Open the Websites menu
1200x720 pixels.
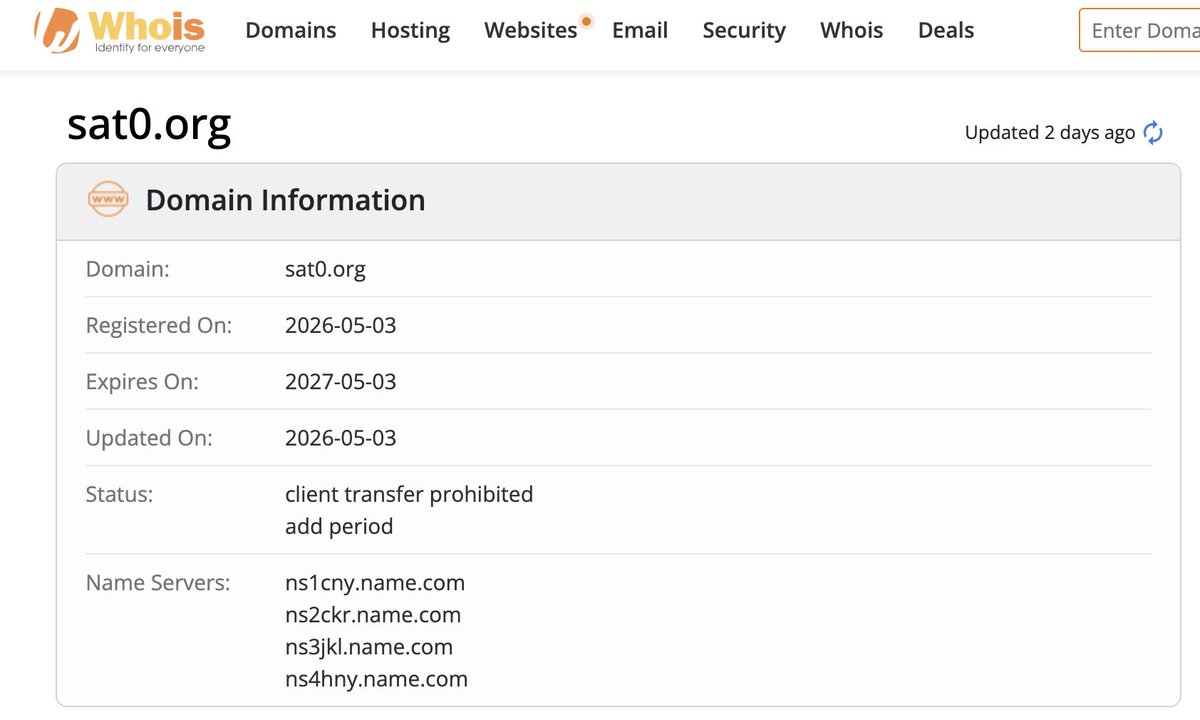click(531, 30)
